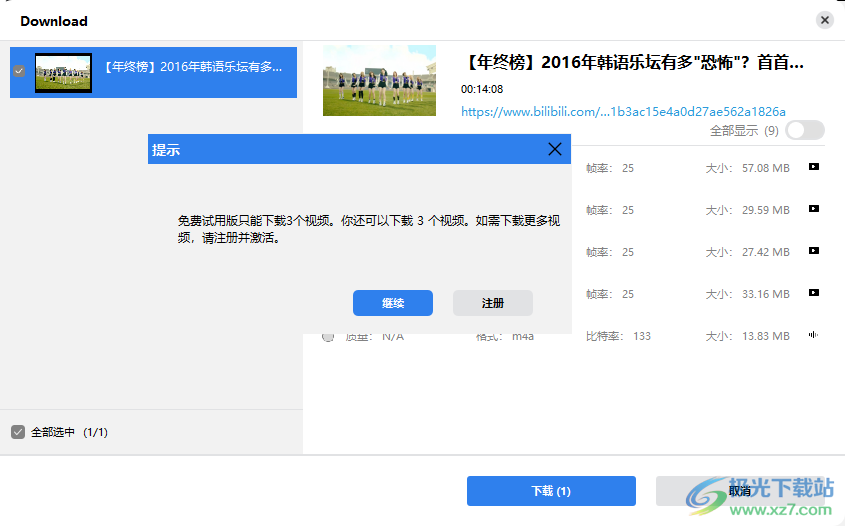Click the video icon for 27.42 MB row

(814, 251)
